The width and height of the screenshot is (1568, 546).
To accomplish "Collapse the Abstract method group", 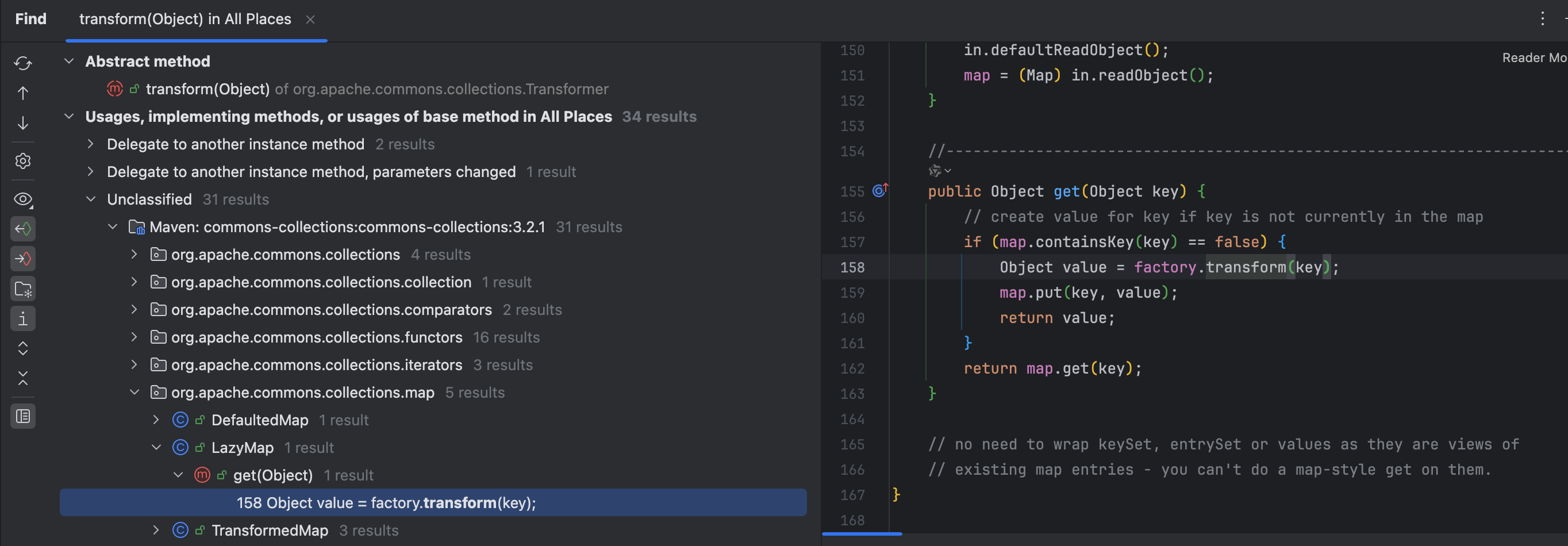I will (69, 61).
